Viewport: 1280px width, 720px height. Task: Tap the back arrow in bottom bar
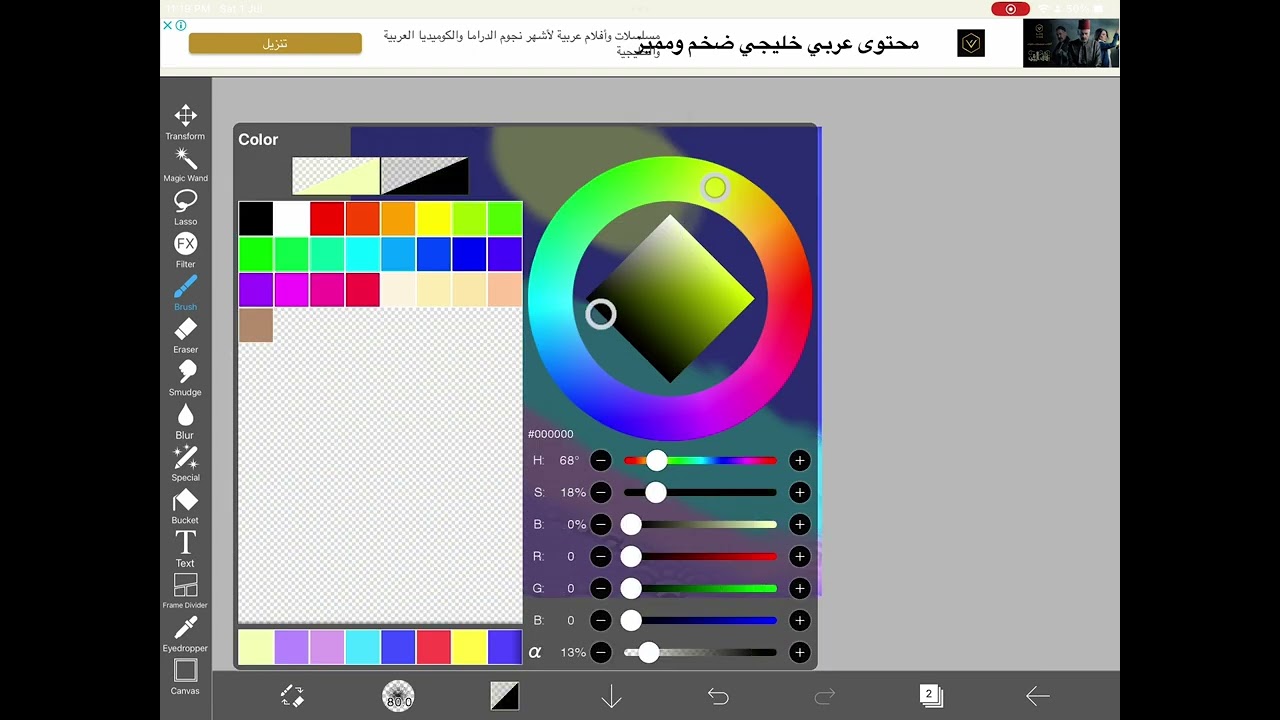click(1038, 696)
